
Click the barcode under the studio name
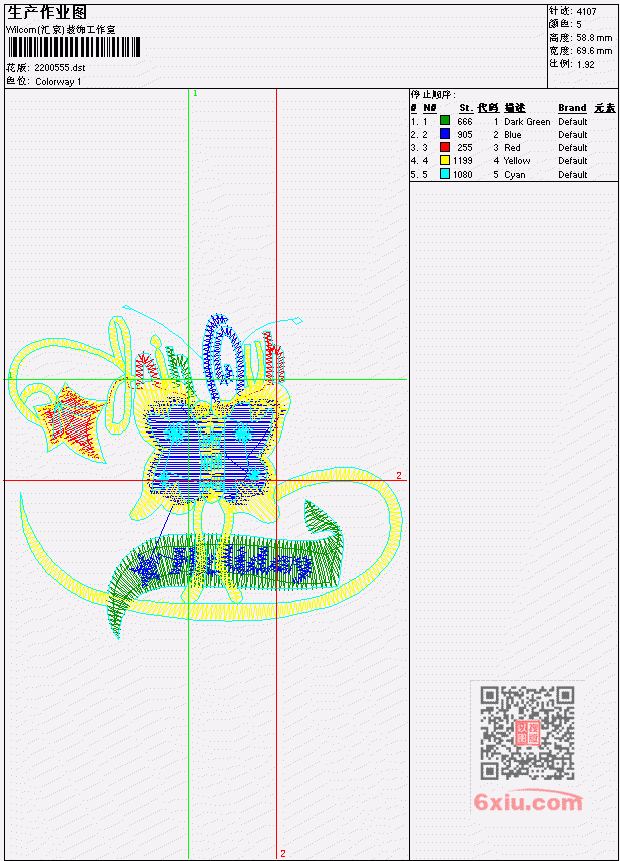[x=74, y=47]
